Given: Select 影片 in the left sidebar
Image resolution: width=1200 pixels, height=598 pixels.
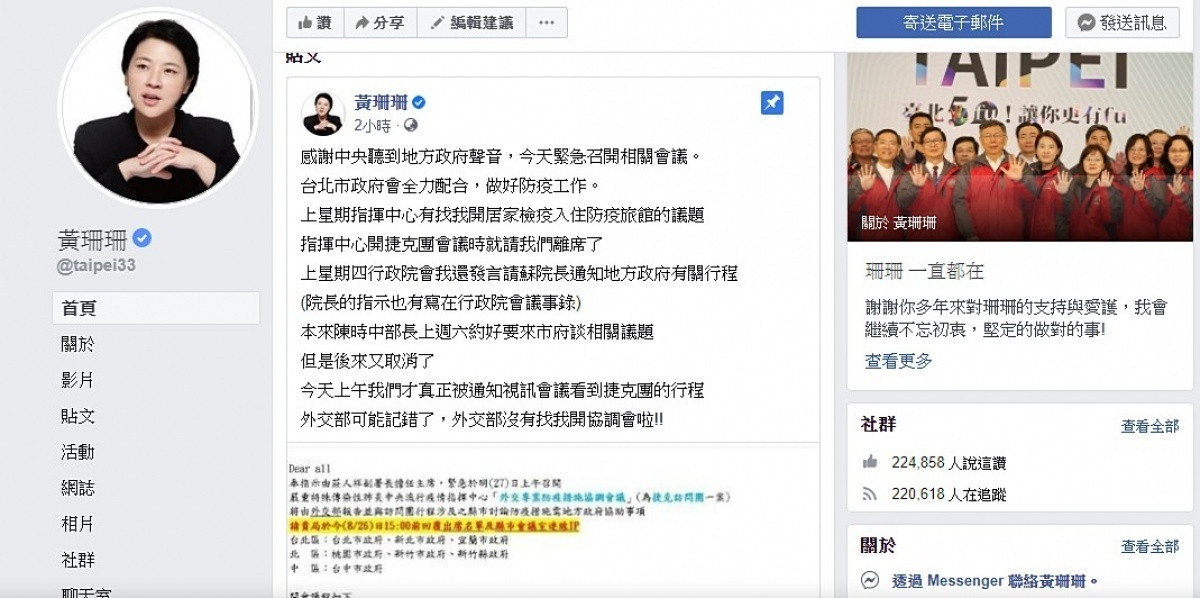Looking at the screenshot, I should (x=78, y=380).
